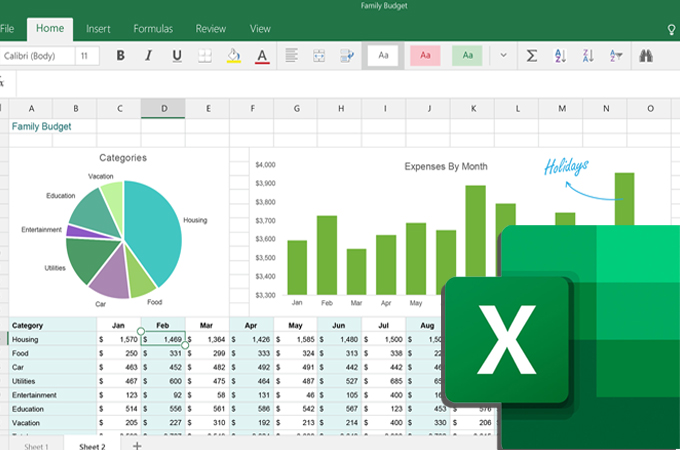Viewport: 680px width, 450px height.
Task: Expand the cell styles gallery chevron
Action: tap(503, 56)
